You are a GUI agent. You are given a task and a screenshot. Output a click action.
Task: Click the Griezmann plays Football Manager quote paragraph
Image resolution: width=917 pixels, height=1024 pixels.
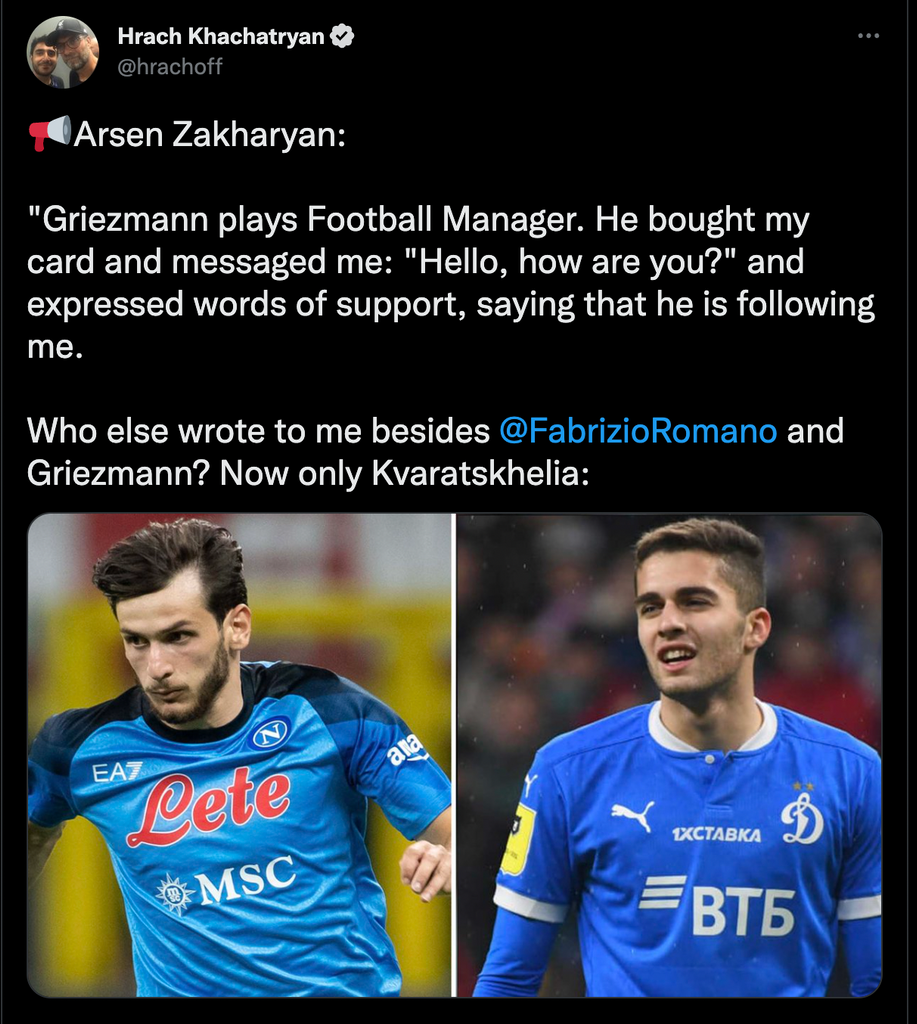pos(451,283)
